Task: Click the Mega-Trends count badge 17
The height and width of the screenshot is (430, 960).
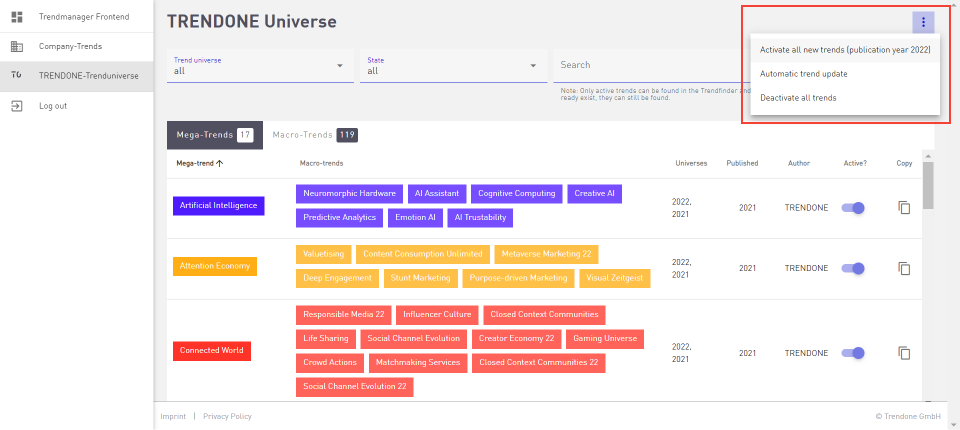Action: coord(246,135)
